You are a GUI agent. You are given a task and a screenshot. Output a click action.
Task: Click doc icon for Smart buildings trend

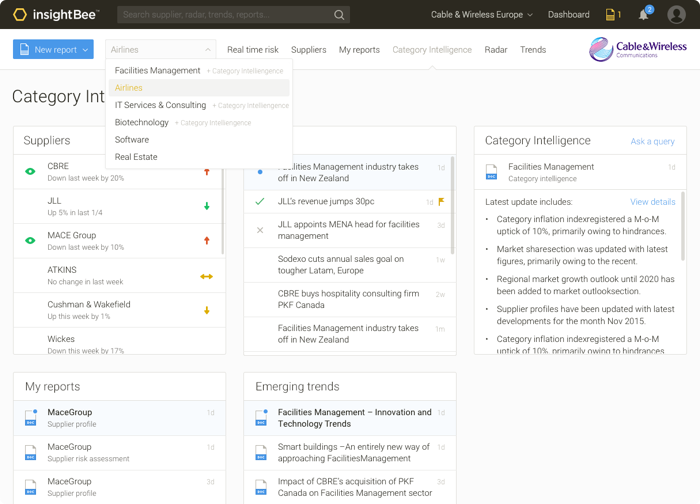point(261,452)
